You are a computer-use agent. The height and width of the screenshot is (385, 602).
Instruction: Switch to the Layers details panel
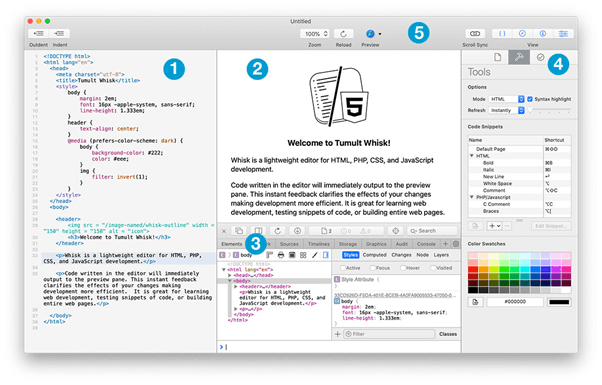pos(441,255)
